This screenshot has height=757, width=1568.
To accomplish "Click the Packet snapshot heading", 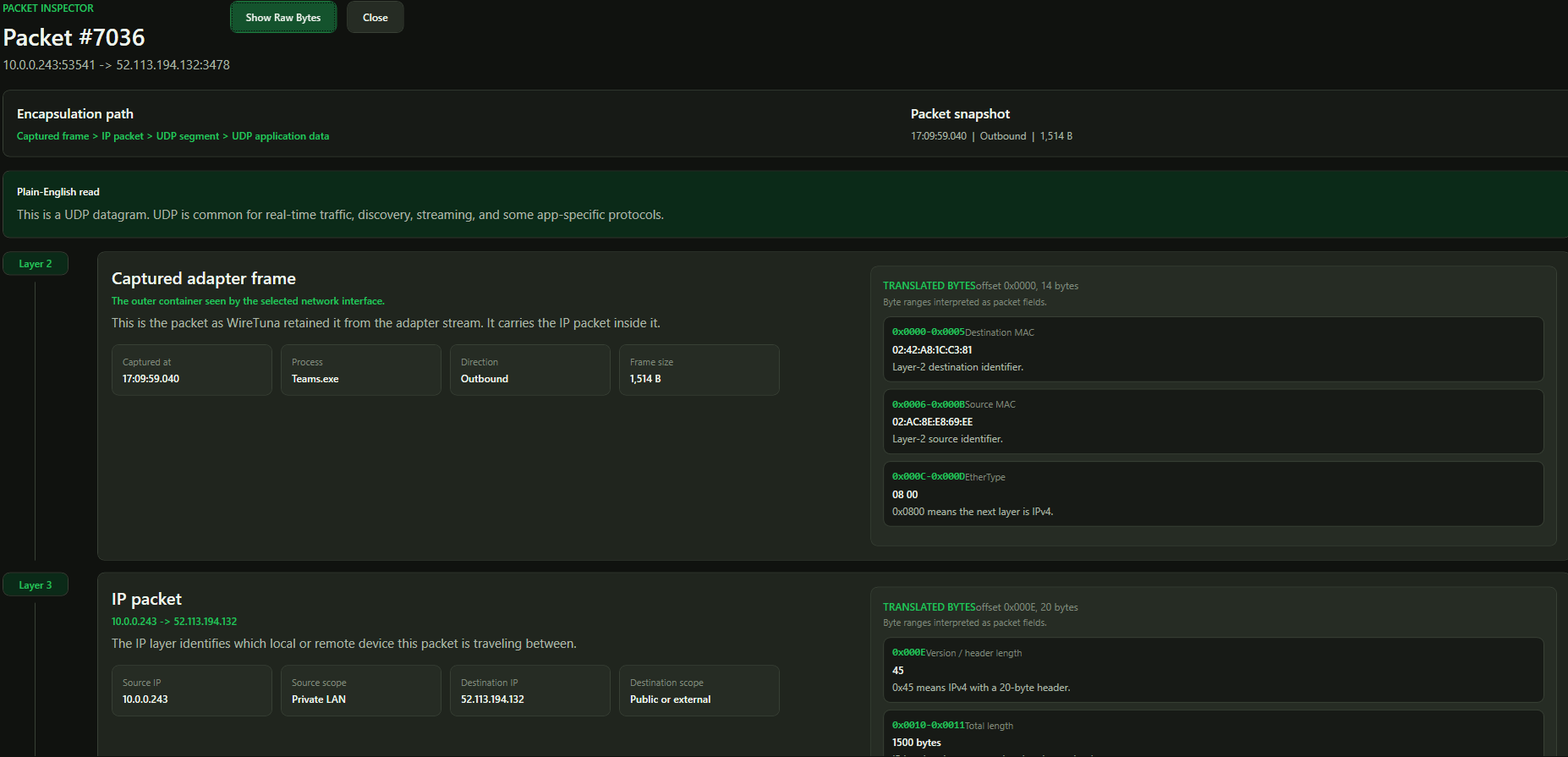I will coord(960,114).
